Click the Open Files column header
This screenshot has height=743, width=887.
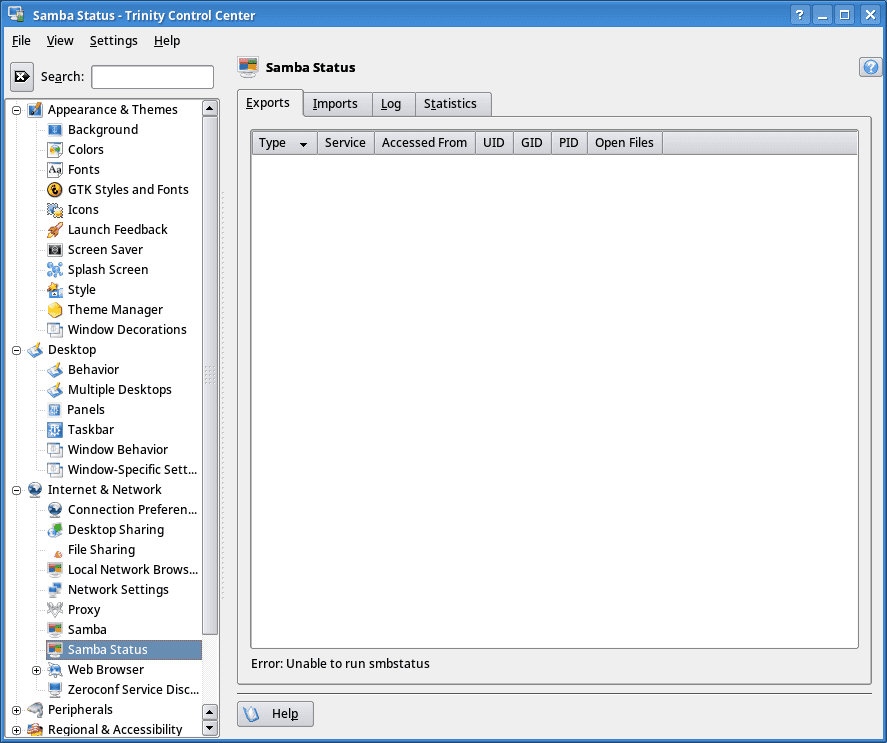625,143
